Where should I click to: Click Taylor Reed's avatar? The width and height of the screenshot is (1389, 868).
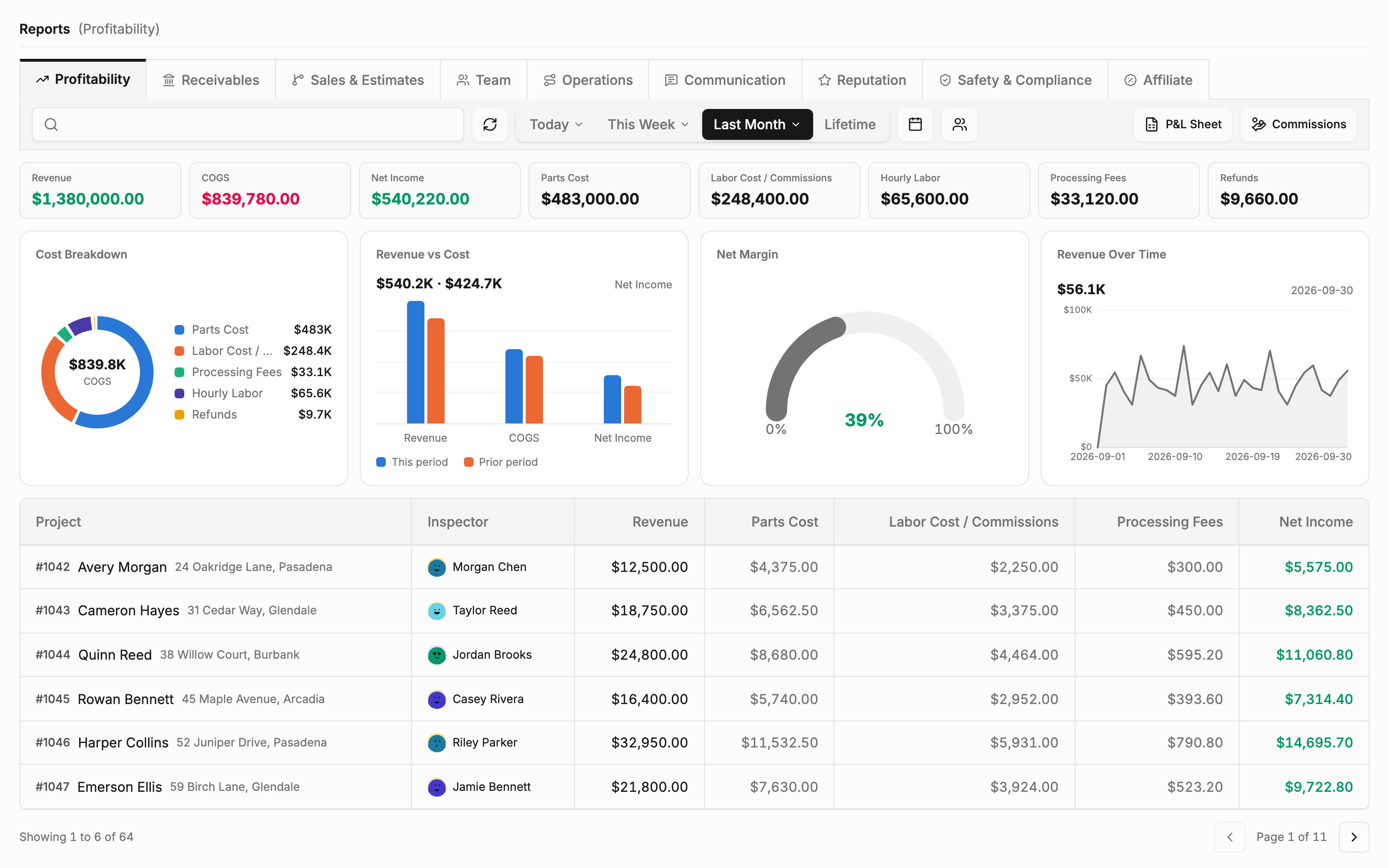point(437,610)
